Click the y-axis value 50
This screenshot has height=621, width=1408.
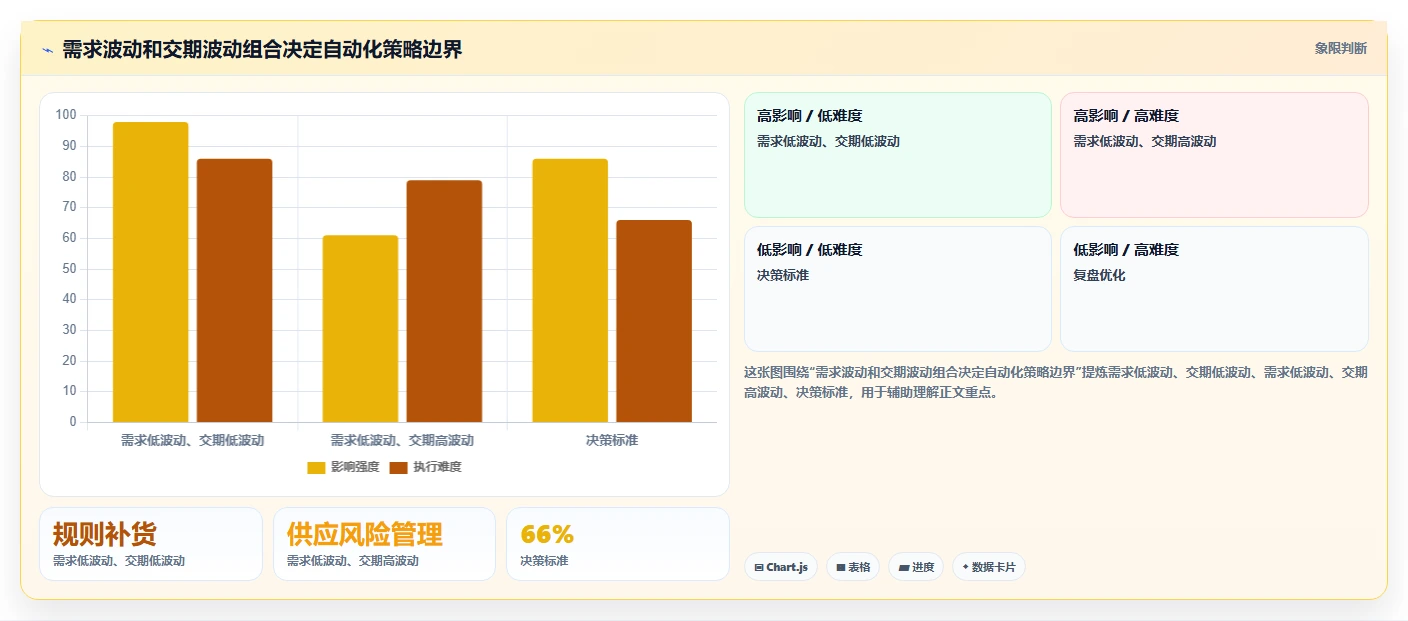(x=69, y=268)
